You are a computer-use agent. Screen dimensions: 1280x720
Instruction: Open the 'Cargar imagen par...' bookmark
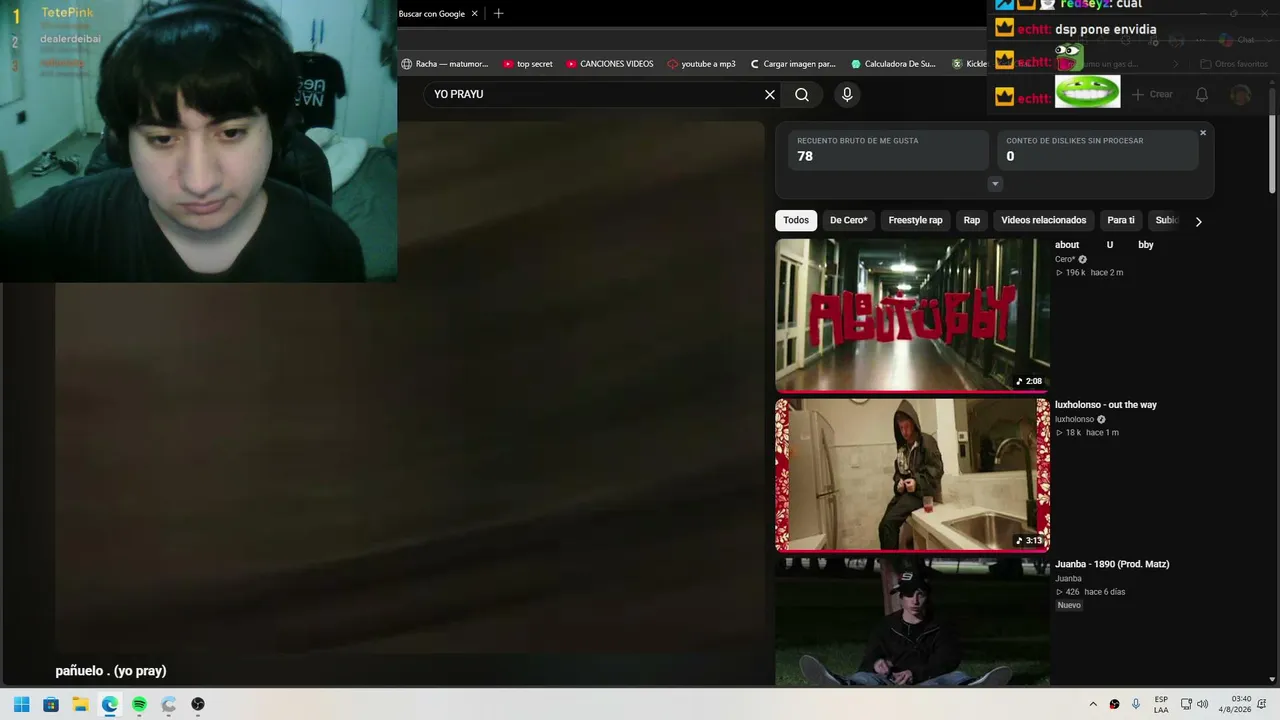point(793,64)
